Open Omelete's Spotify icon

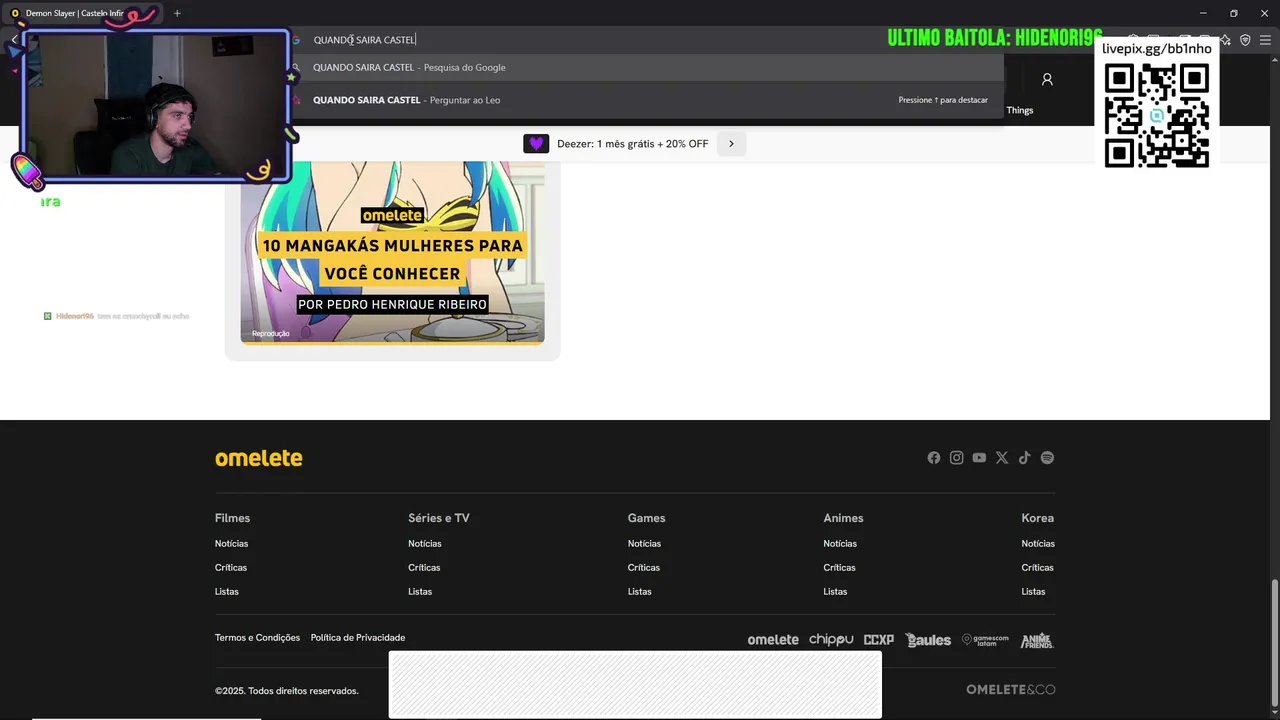[1047, 458]
